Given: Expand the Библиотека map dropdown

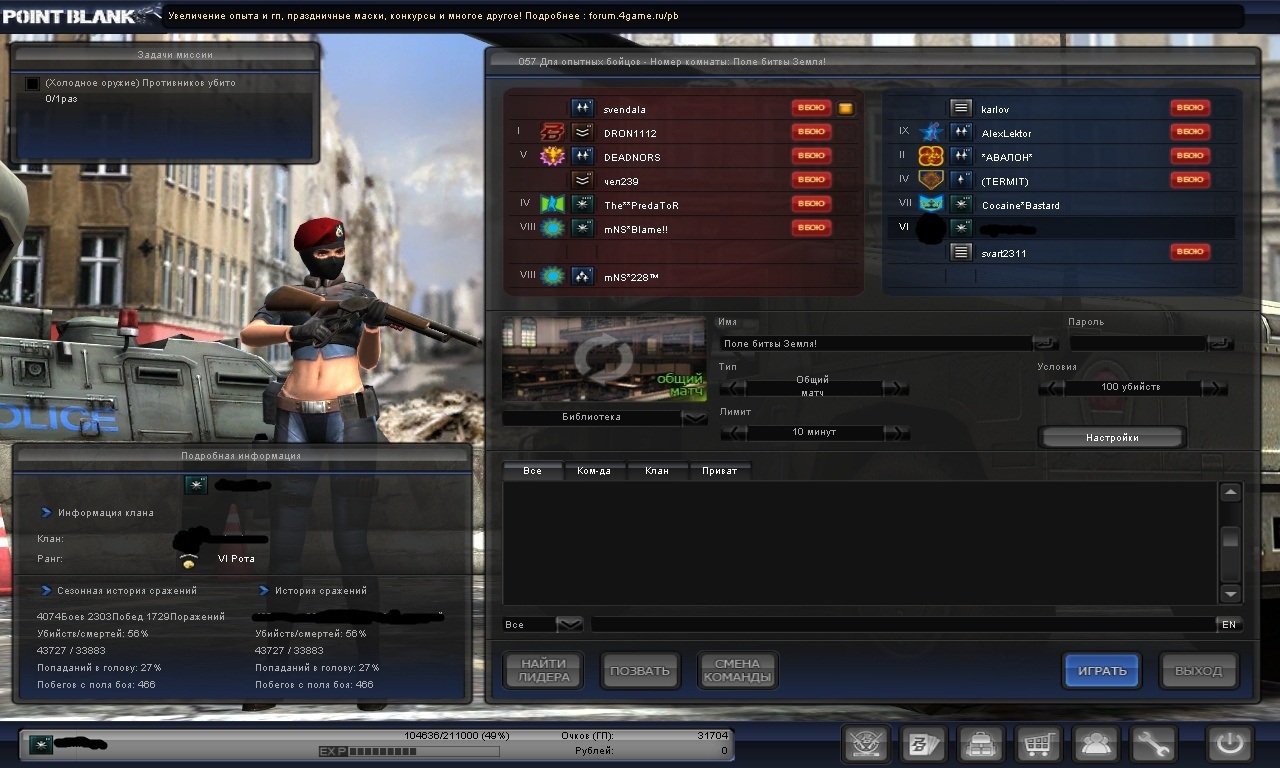Looking at the screenshot, I should [x=694, y=418].
